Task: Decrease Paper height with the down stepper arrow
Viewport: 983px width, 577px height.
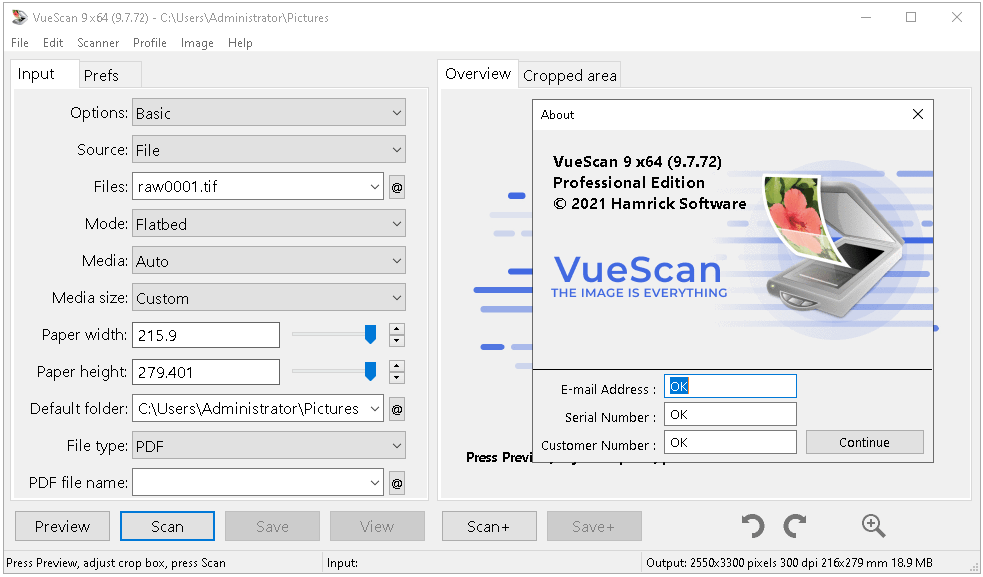Action: 396,378
